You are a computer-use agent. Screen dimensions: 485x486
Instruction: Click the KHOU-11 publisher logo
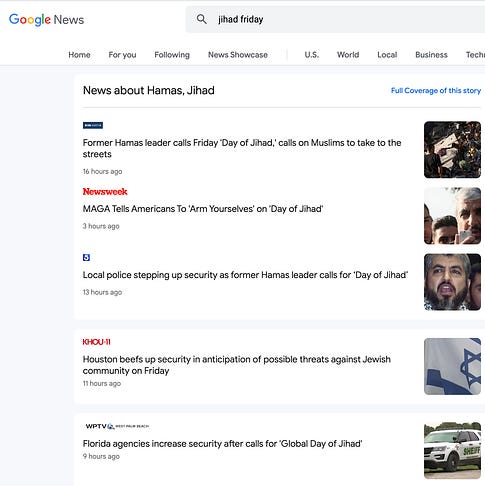pos(96,342)
